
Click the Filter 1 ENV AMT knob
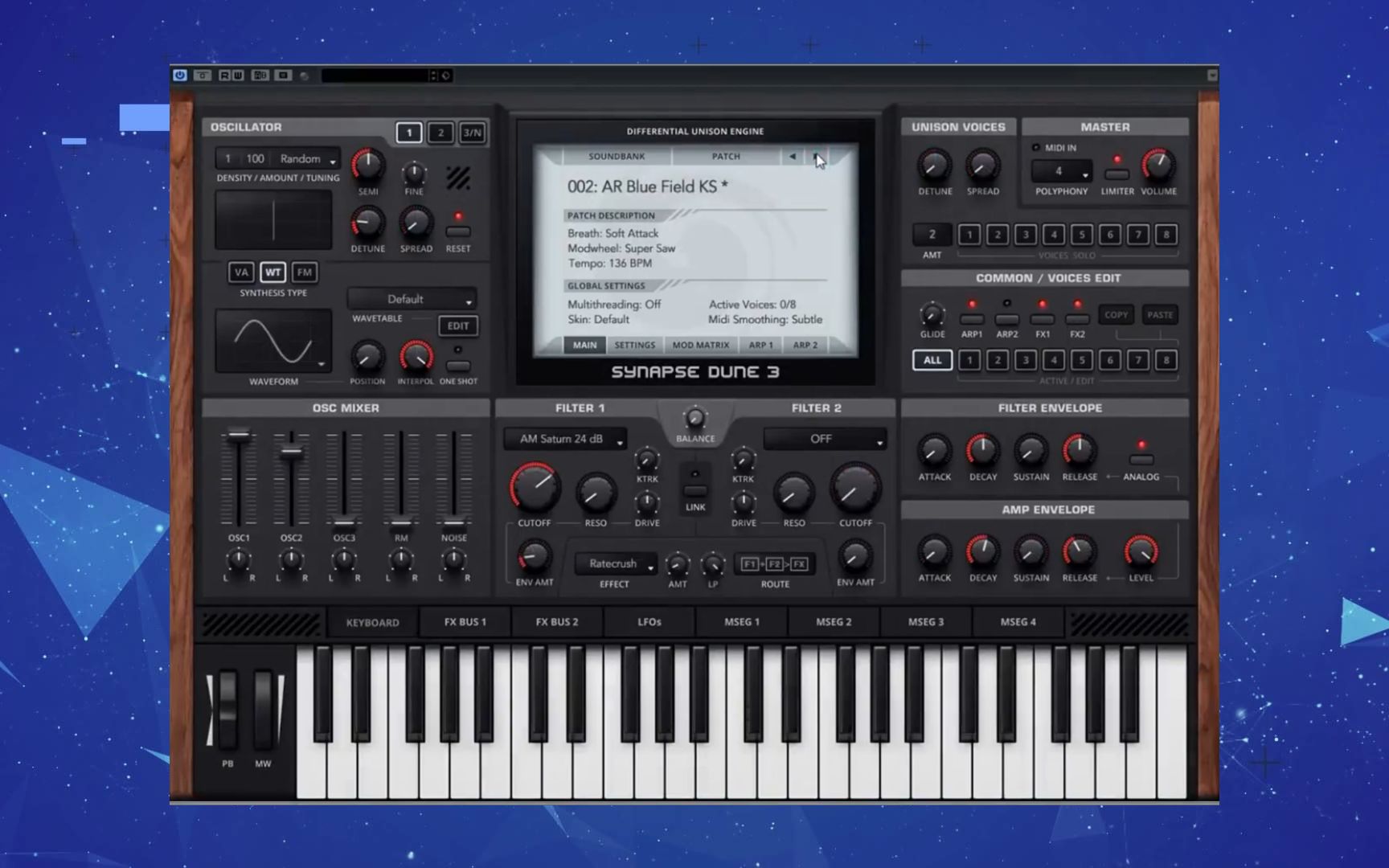tap(534, 556)
